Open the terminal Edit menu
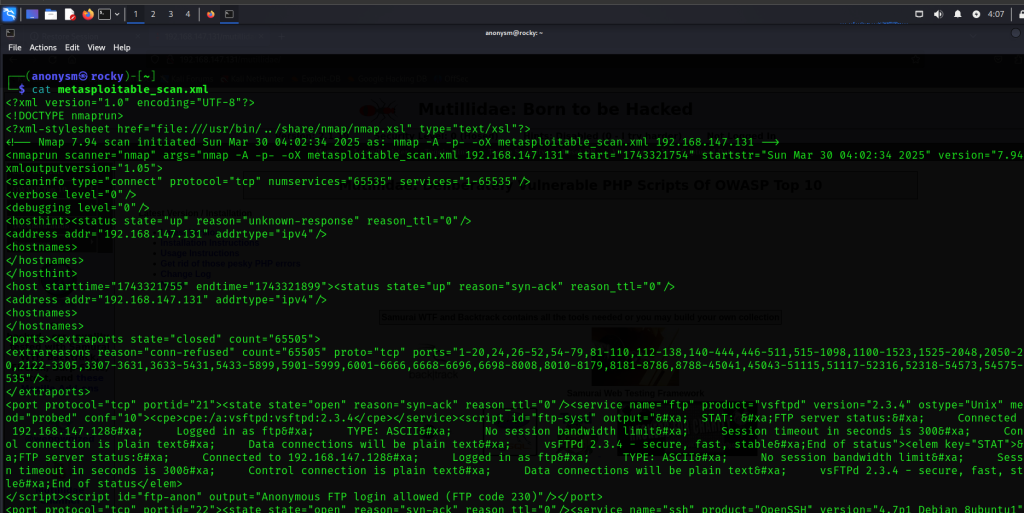The height and width of the screenshot is (513, 1024). coord(72,48)
